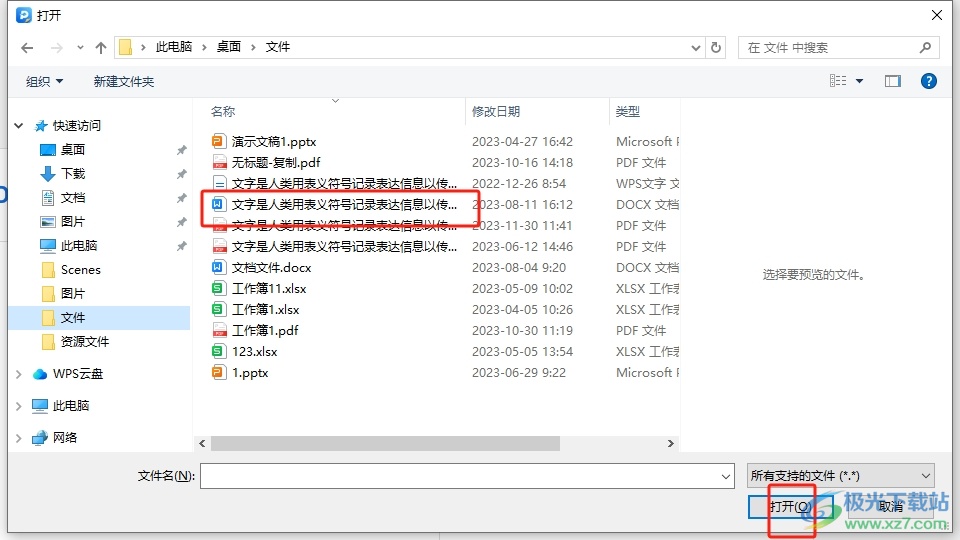Screen dimensions: 960x540
Task: Change view using the view mode icon
Action: 838,81
